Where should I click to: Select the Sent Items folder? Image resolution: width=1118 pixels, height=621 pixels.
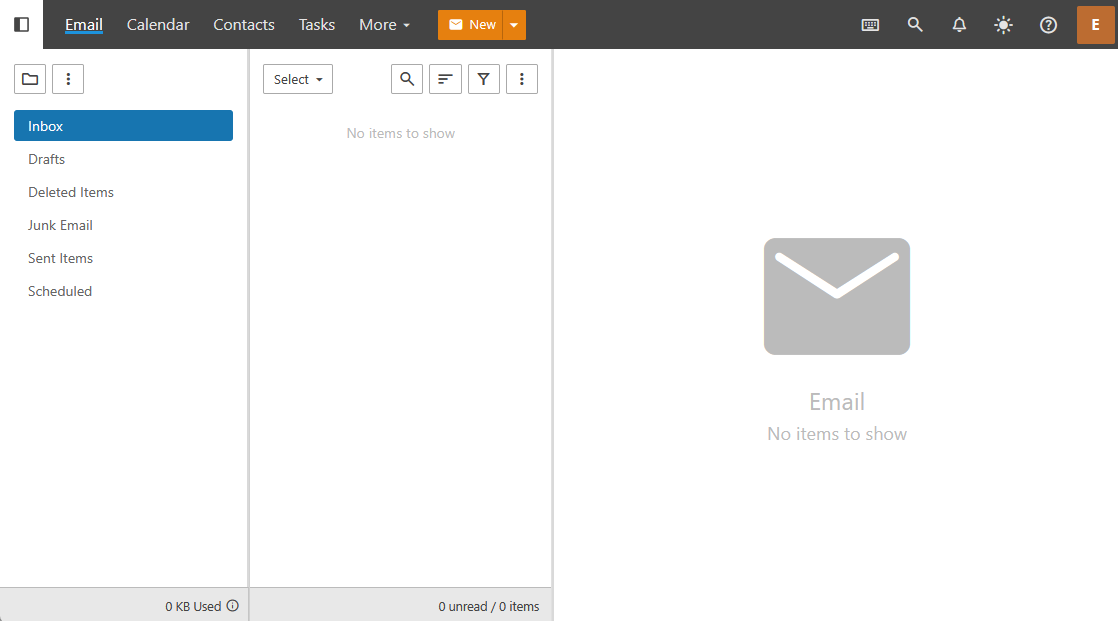coord(61,258)
